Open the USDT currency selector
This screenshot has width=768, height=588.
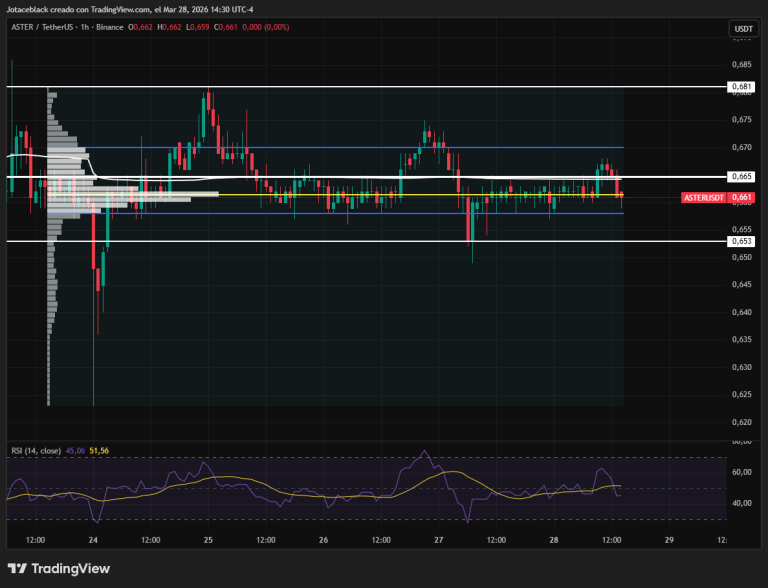click(743, 29)
